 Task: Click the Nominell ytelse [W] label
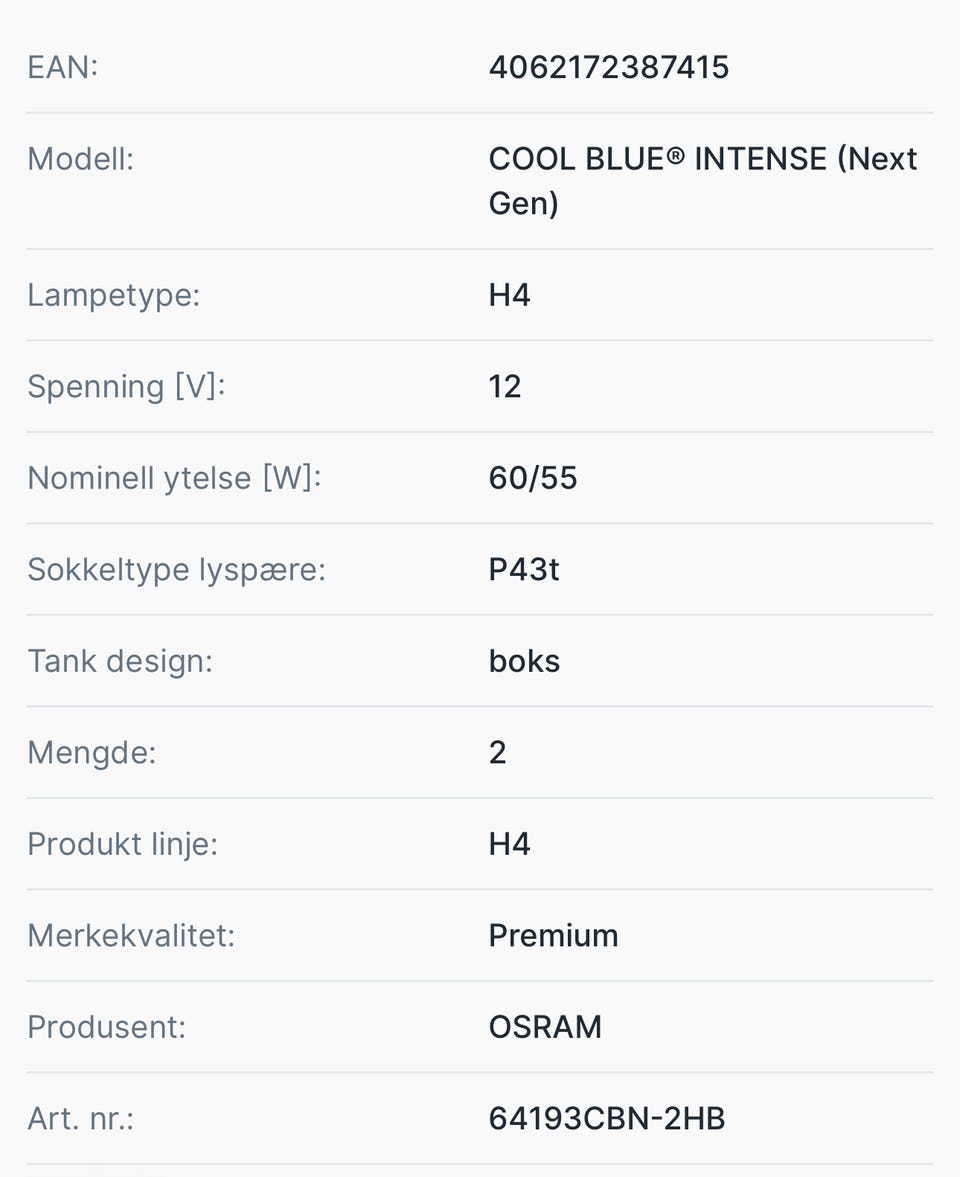click(175, 478)
